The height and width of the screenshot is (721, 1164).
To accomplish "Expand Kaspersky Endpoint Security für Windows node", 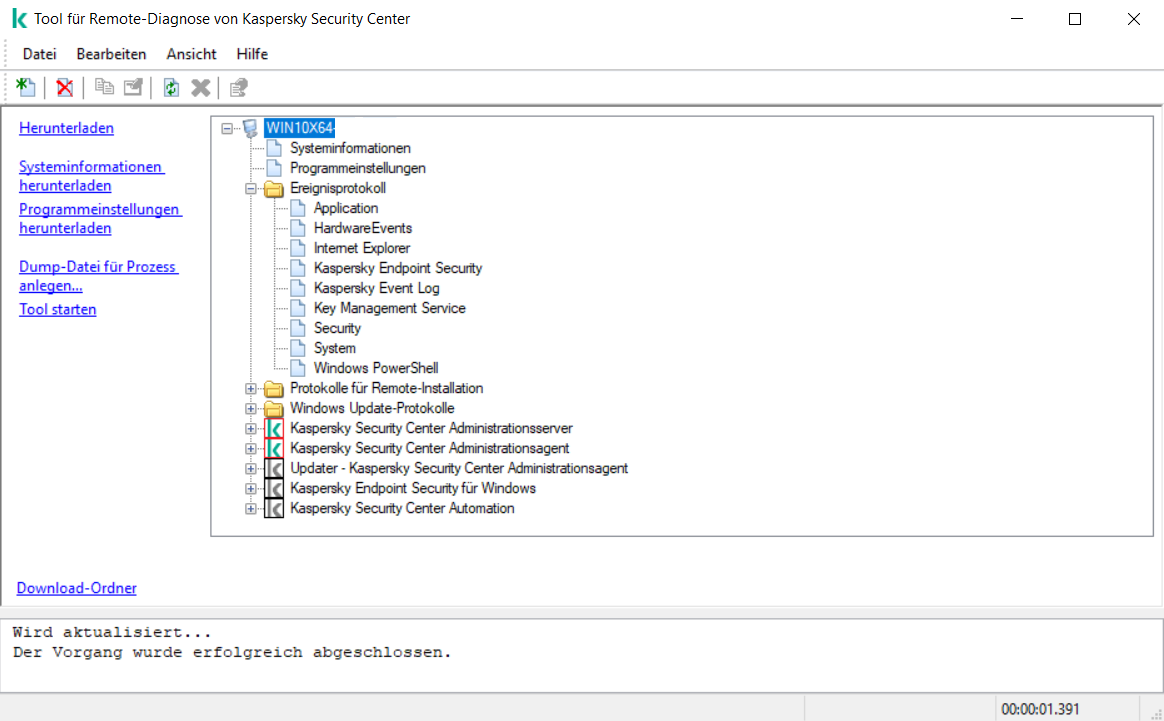I will [251, 489].
